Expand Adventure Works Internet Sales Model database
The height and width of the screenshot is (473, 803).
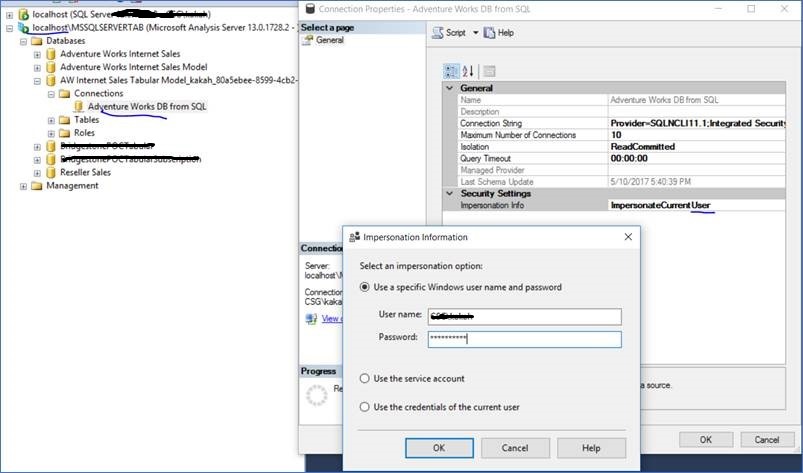[37, 68]
